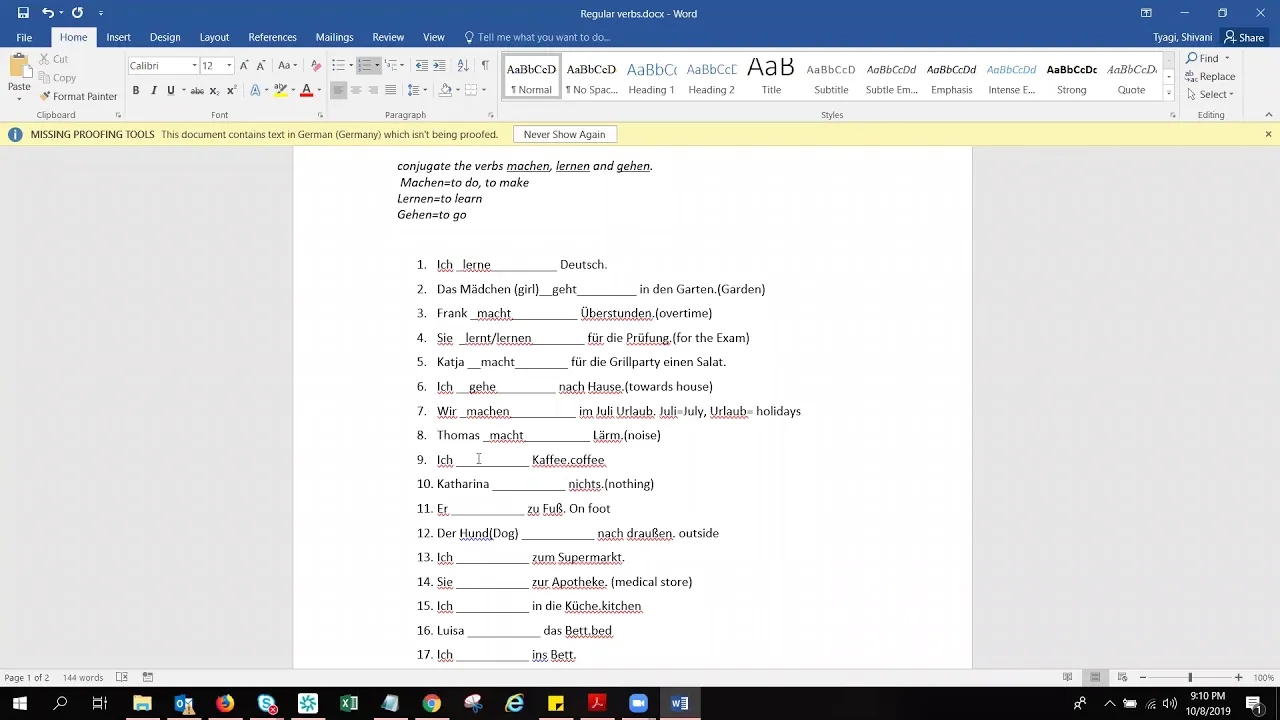Switch to the References tab
This screenshot has height=720, width=1280.
[272, 37]
